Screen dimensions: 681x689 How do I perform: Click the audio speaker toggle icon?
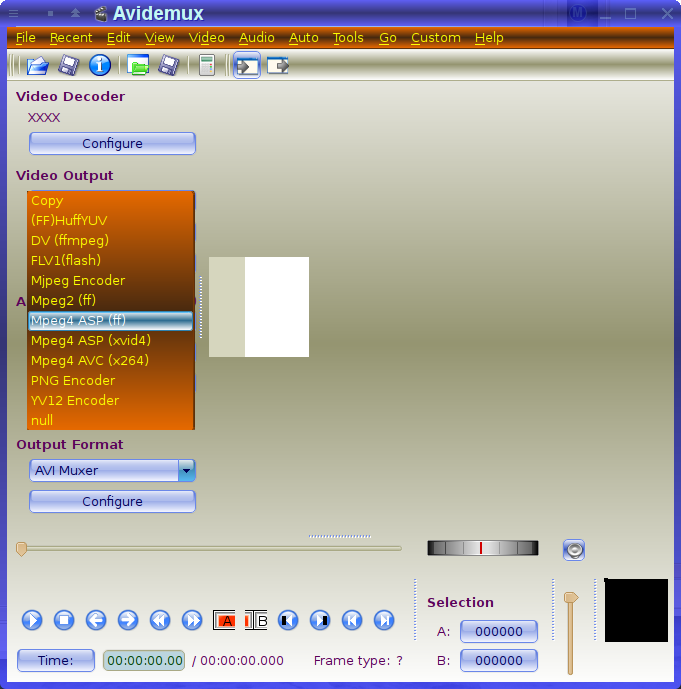pos(574,550)
